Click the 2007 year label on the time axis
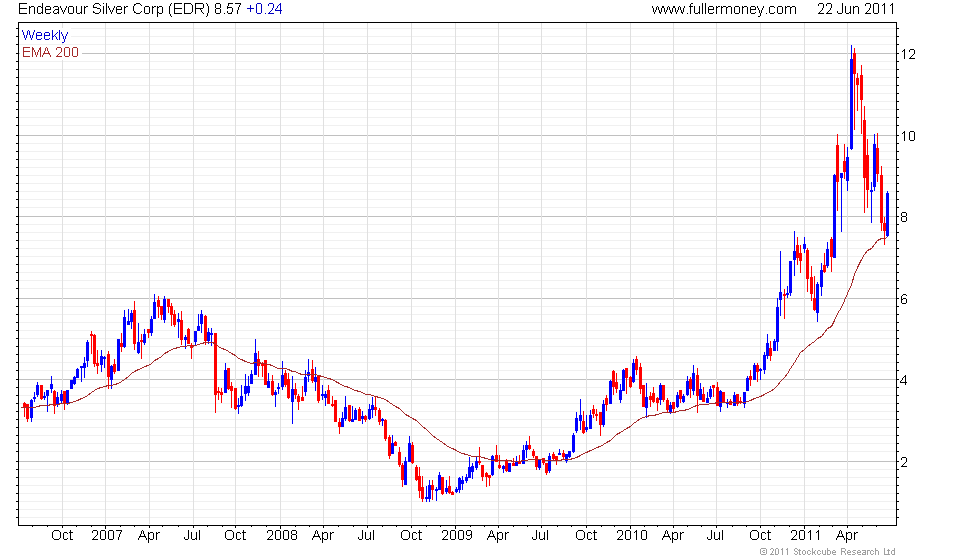 pos(106,535)
